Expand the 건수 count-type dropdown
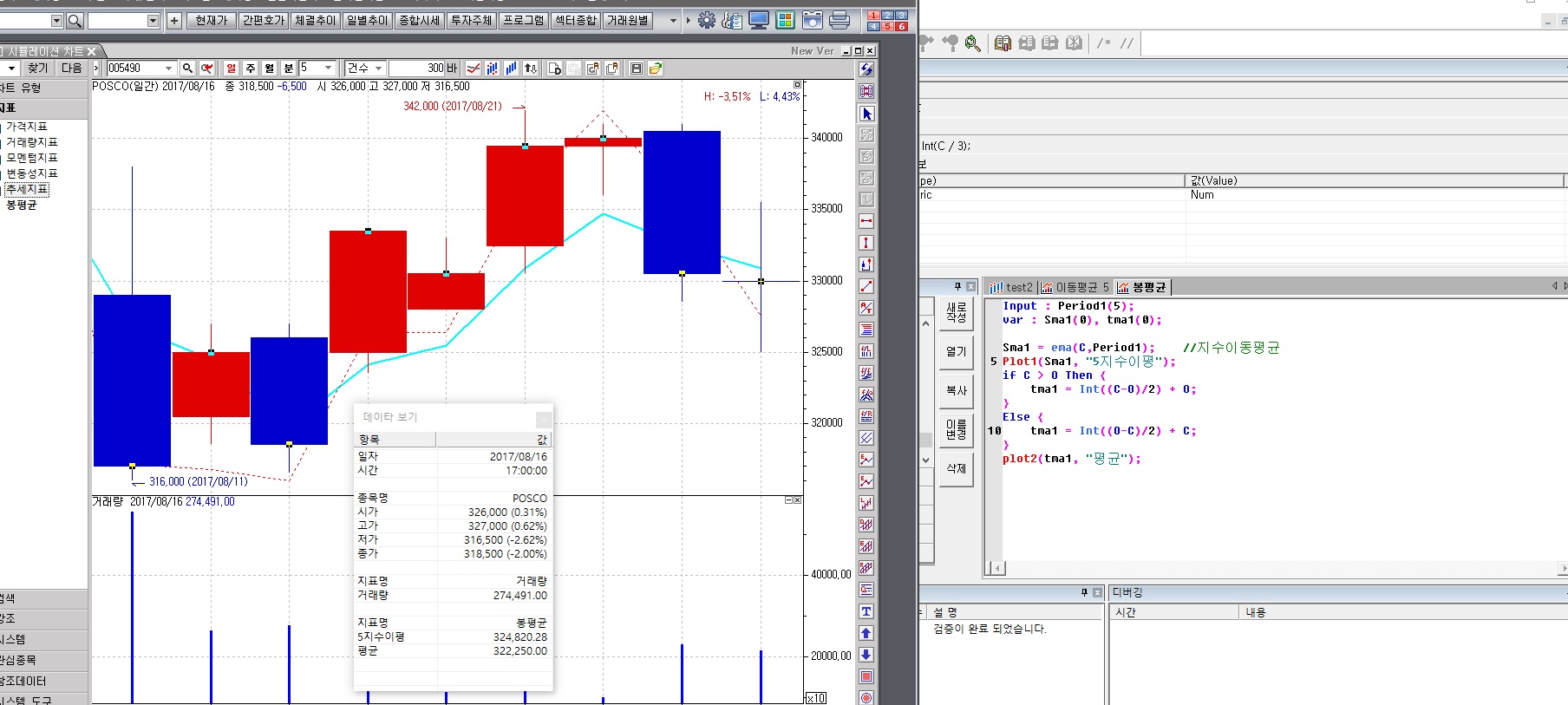Screen dimensions: 1568x705 (378, 68)
